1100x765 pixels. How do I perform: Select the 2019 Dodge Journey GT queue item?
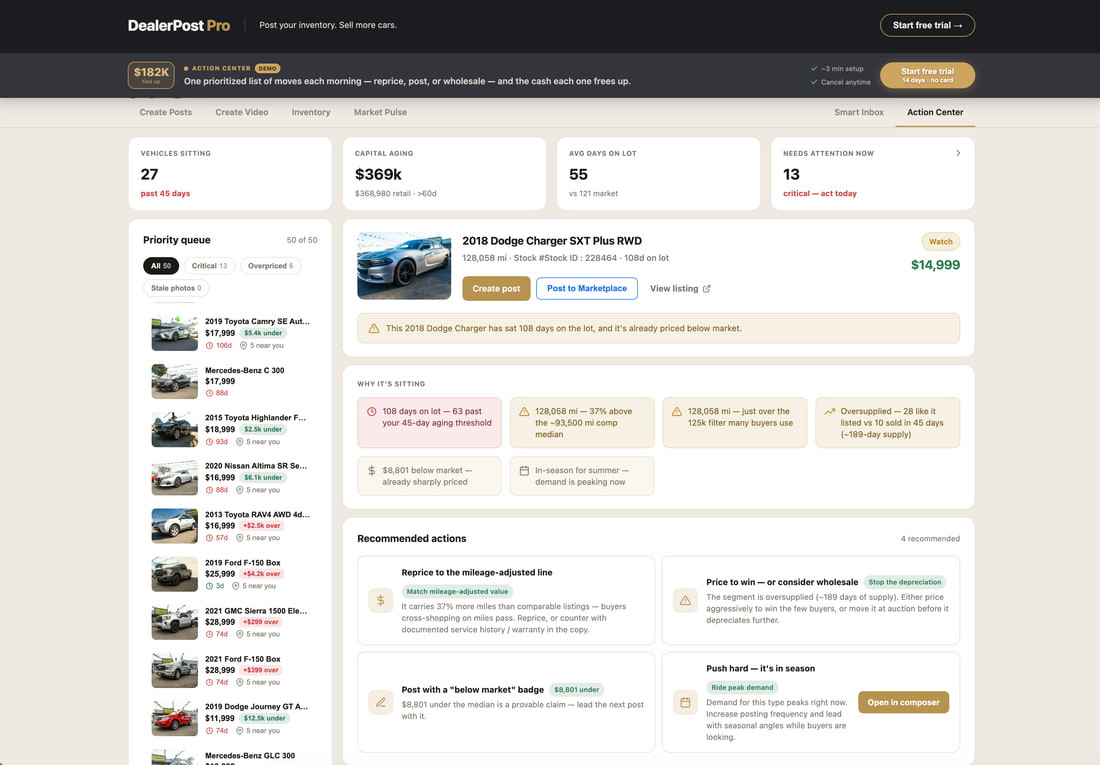pos(231,718)
